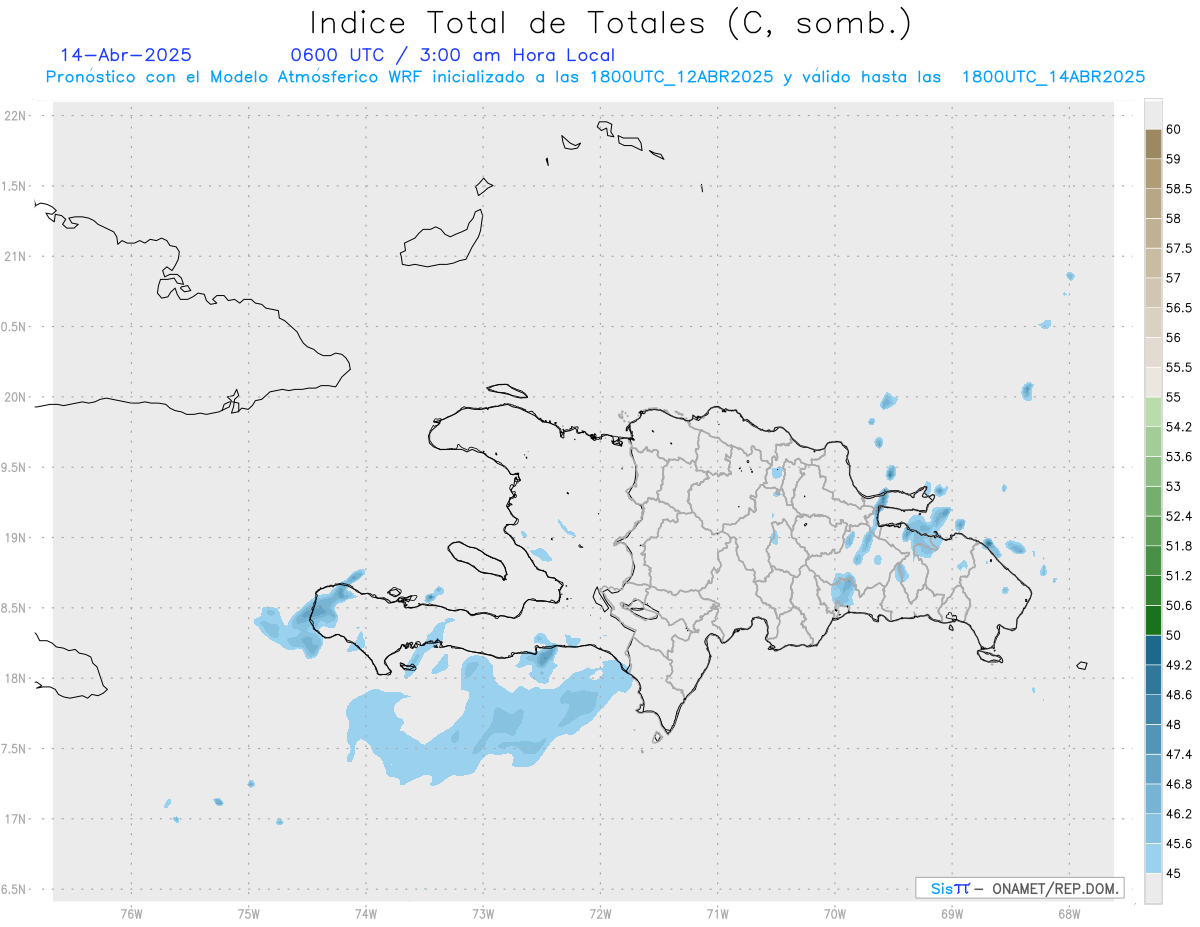Click the colorbar value '49.2'
This screenshot has width=1200, height=927.
click(x=1178, y=665)
